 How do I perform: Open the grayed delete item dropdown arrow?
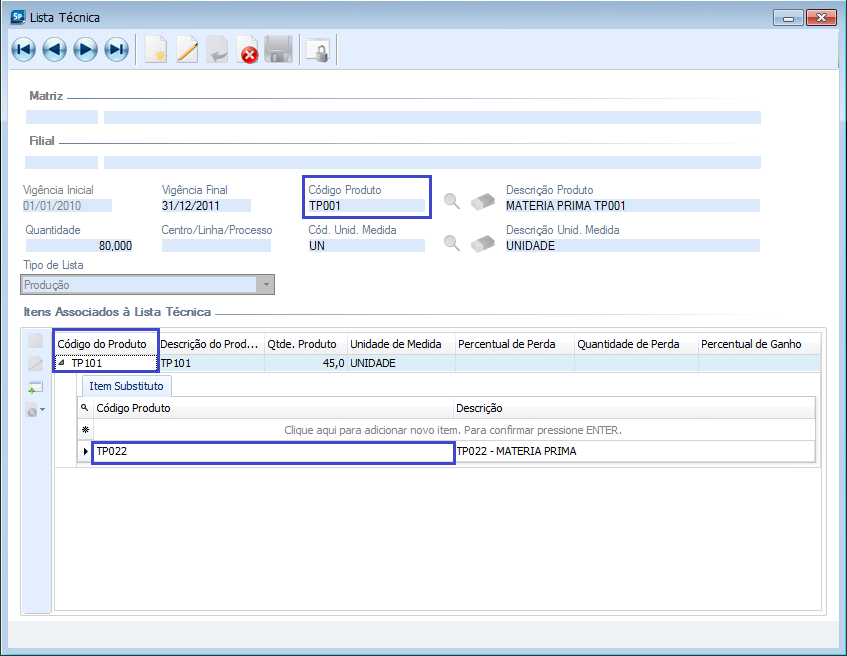click(x=43, y=410)
